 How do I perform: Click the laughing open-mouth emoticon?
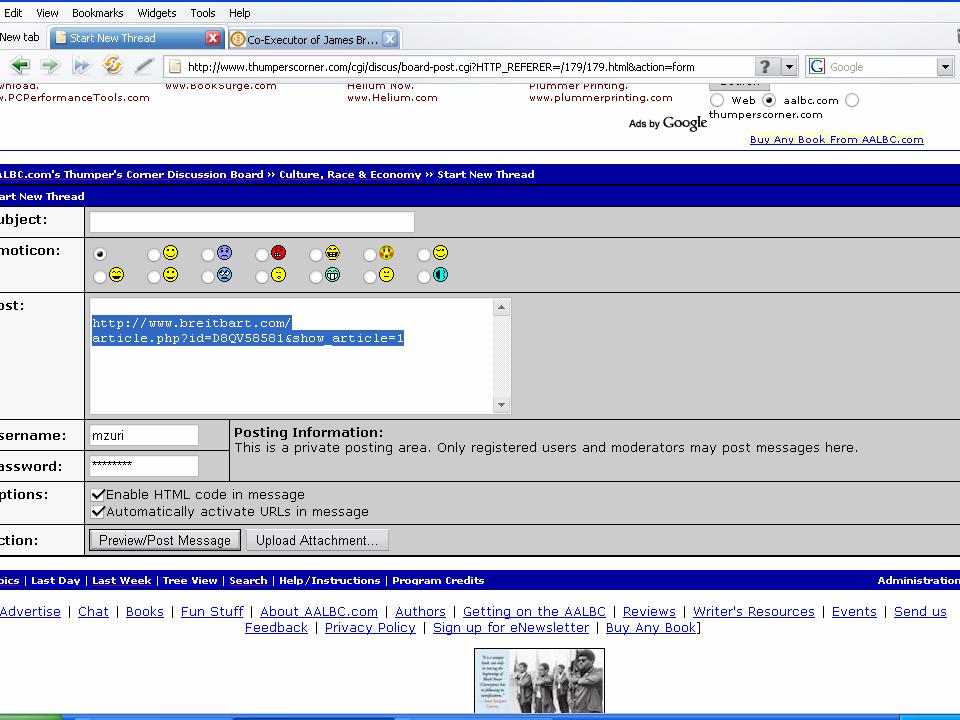pos(116,275)
